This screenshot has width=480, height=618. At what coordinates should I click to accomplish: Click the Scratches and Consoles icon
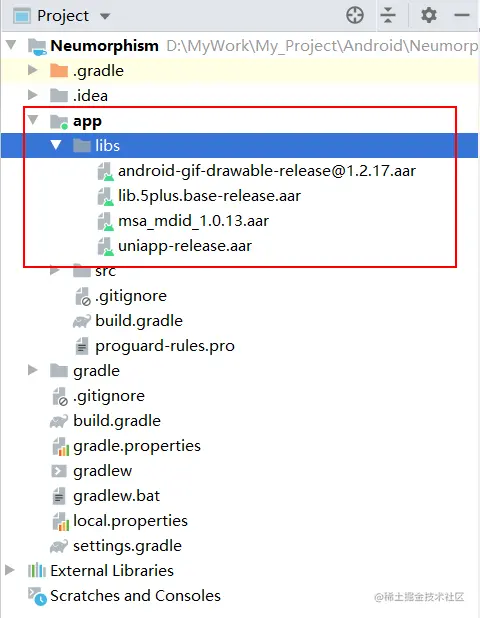point(37,596)
